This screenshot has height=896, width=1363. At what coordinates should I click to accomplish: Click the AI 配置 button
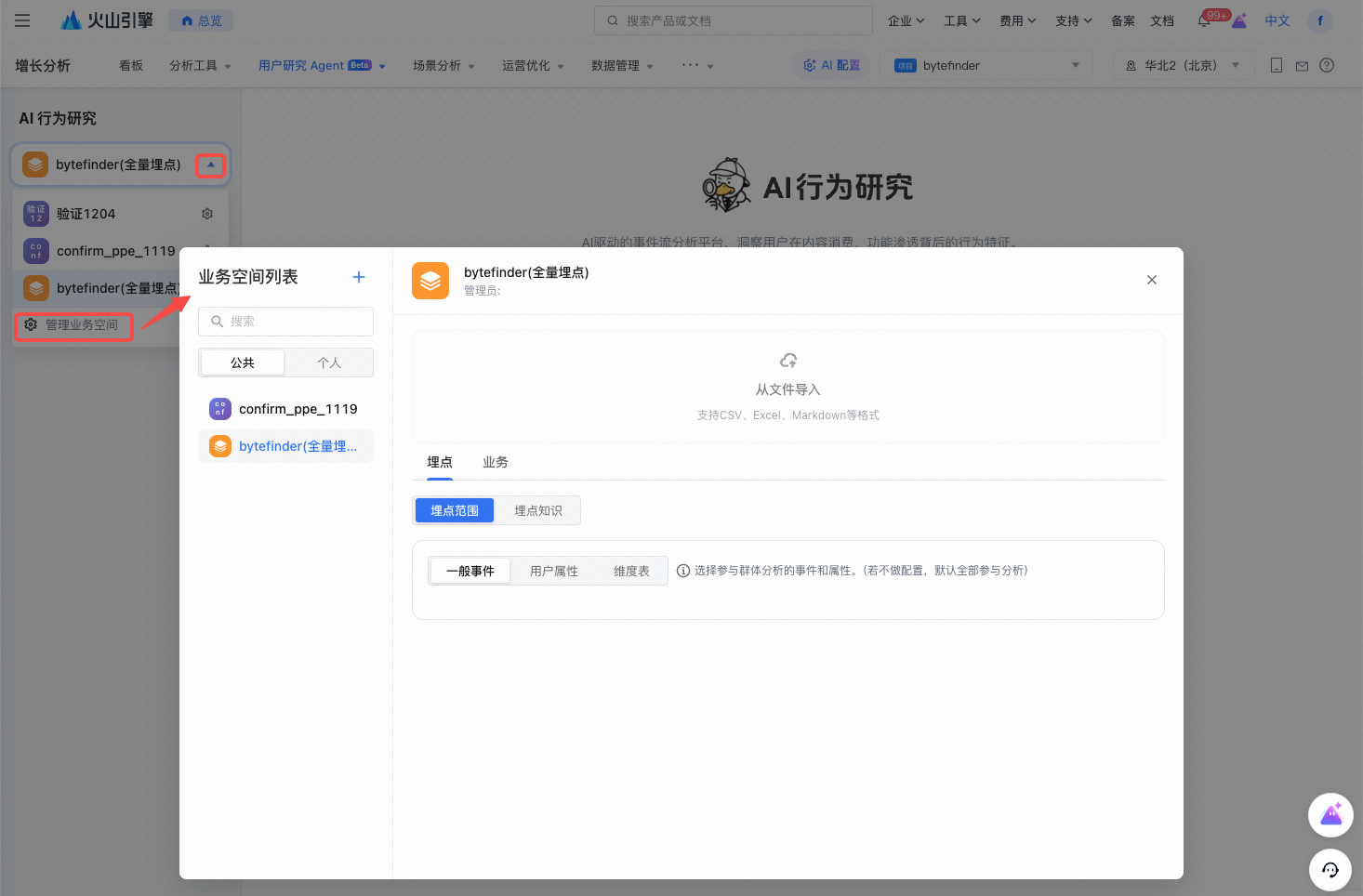(832, 65)
